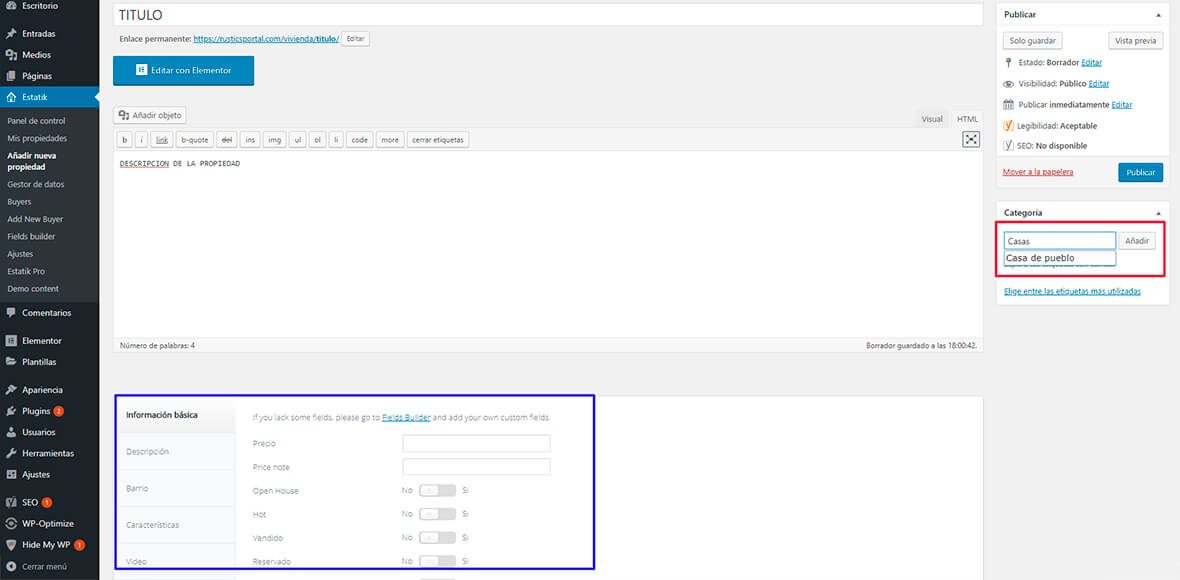This screenshot has width=1180, height=580.
Task: Click Añadir button in Categoría panel
Action: click(x=1136, y=241)
